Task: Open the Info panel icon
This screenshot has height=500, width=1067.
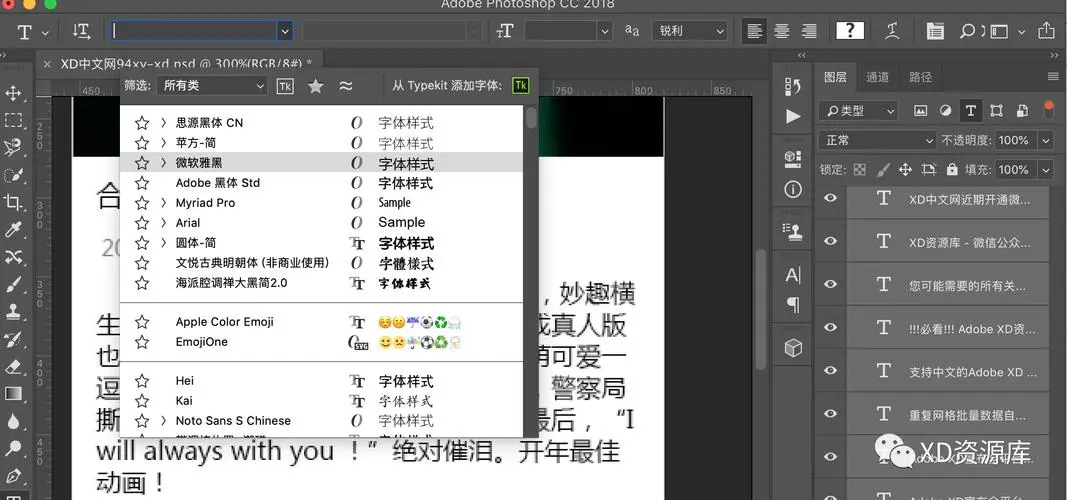Action: click(x=793, y=189)
